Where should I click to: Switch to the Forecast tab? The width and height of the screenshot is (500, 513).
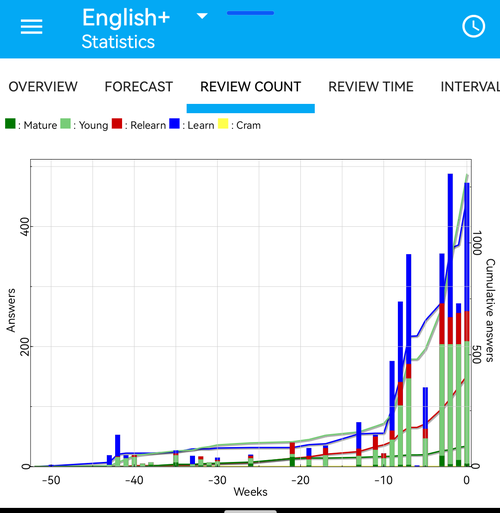coord(139,87)
